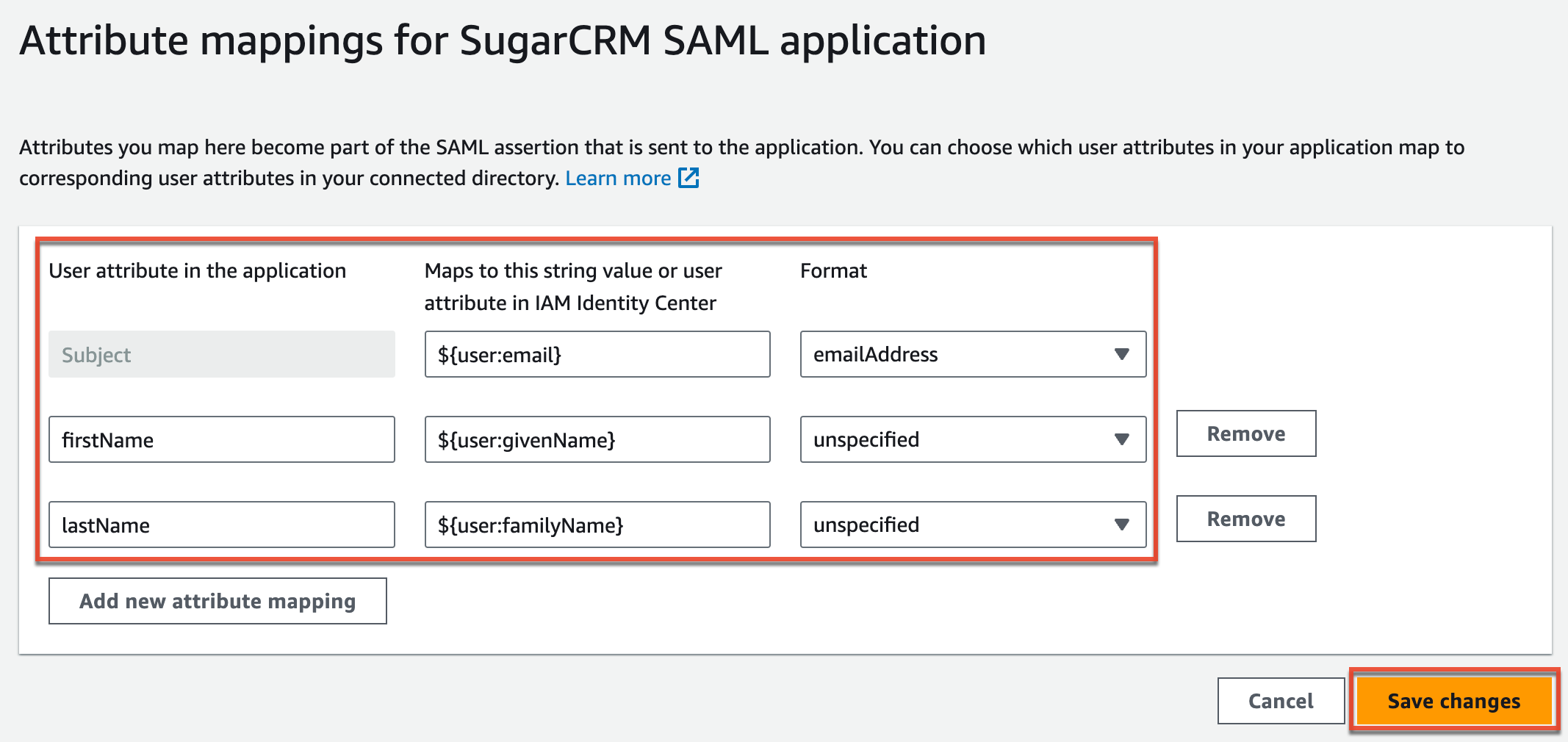Add new attribute mapping

click(217, 601)
